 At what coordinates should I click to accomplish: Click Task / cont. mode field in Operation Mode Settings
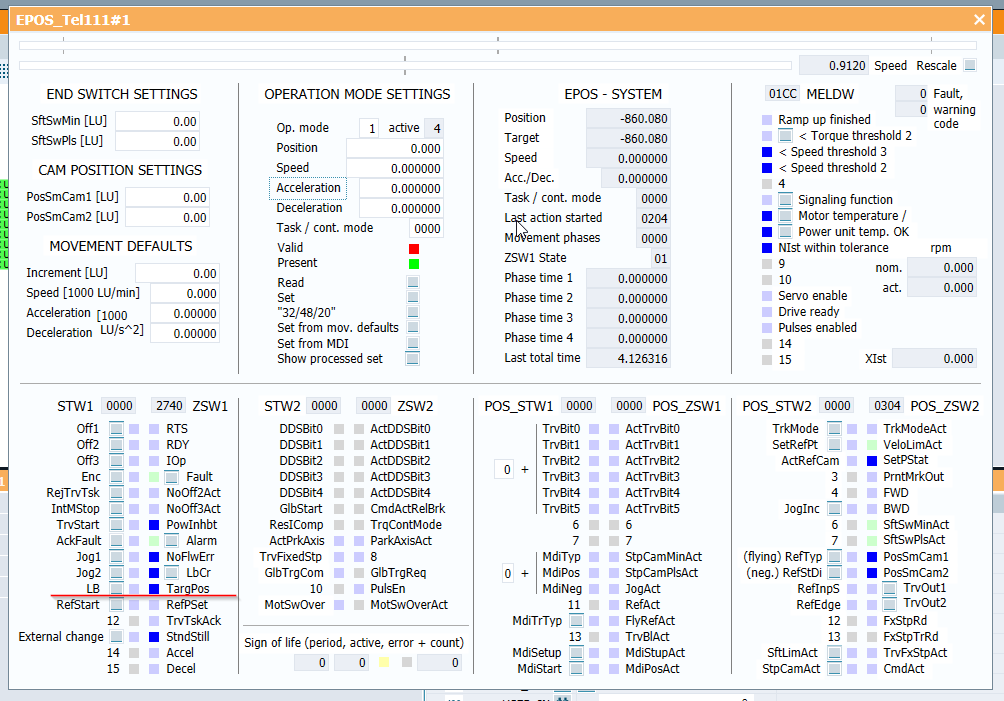click(x=426, y=229)
